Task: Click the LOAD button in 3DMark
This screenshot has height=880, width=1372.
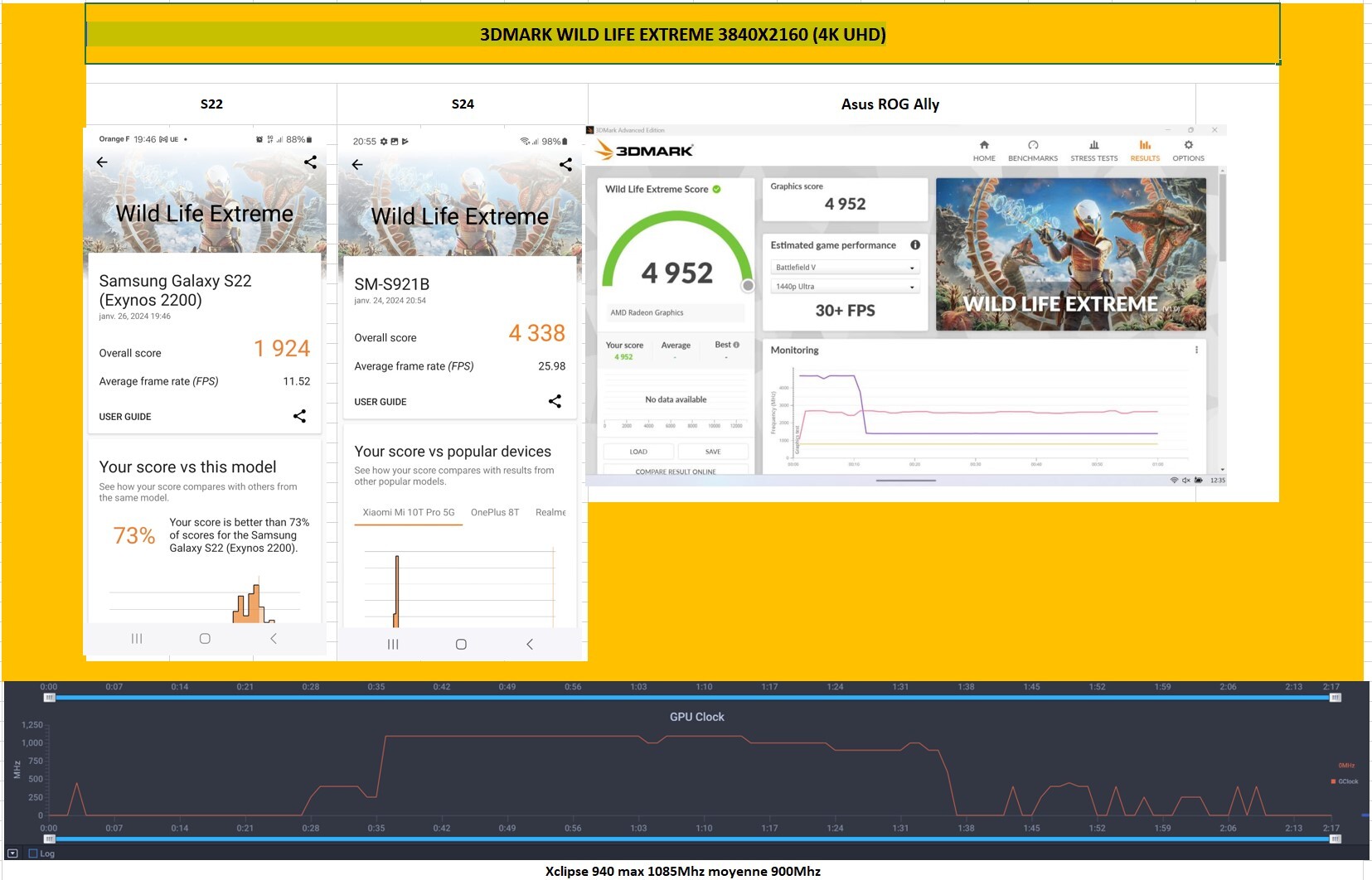Action: (x=638, y=452)
